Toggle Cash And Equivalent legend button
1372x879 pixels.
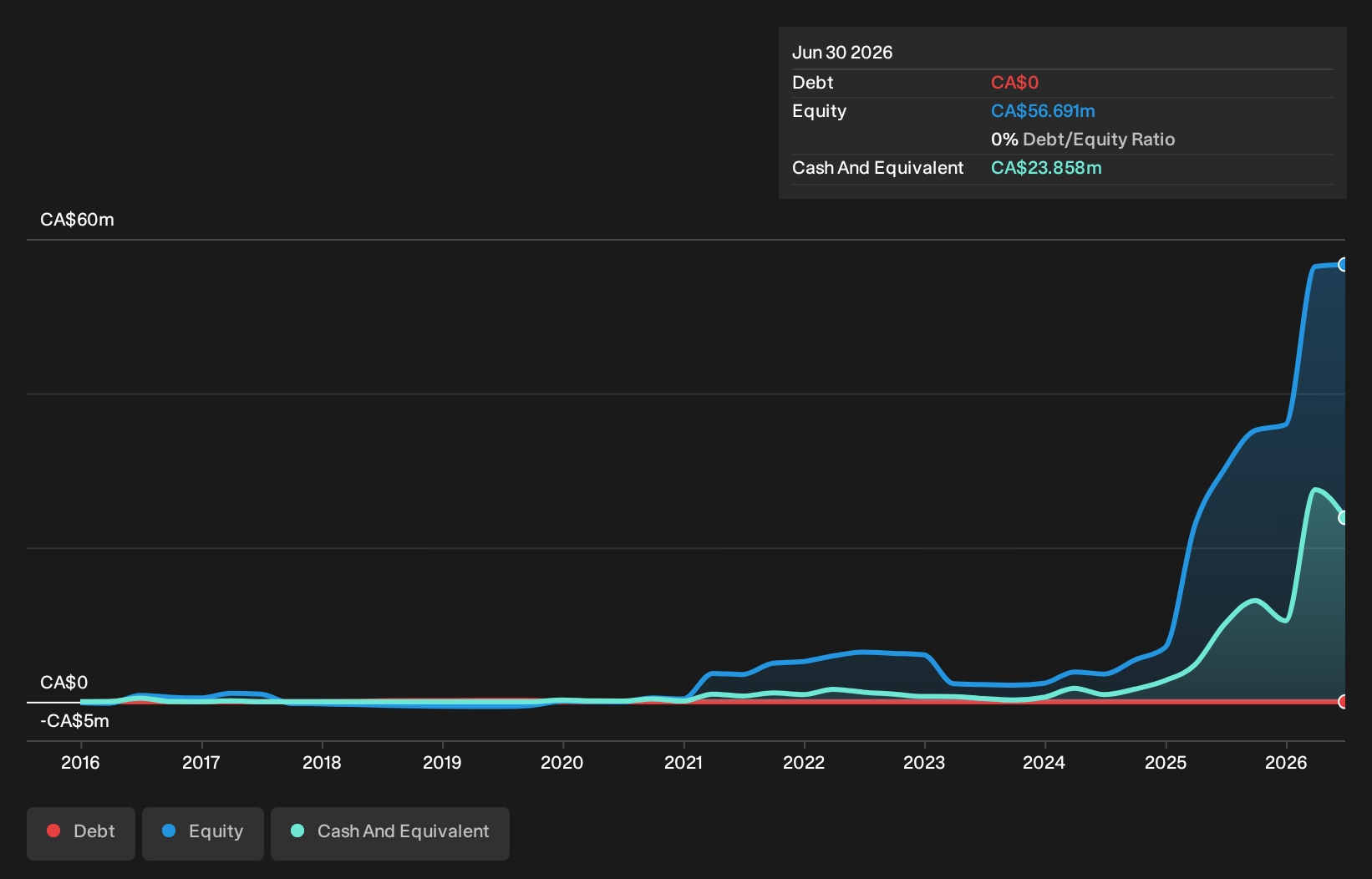(390, 833)
